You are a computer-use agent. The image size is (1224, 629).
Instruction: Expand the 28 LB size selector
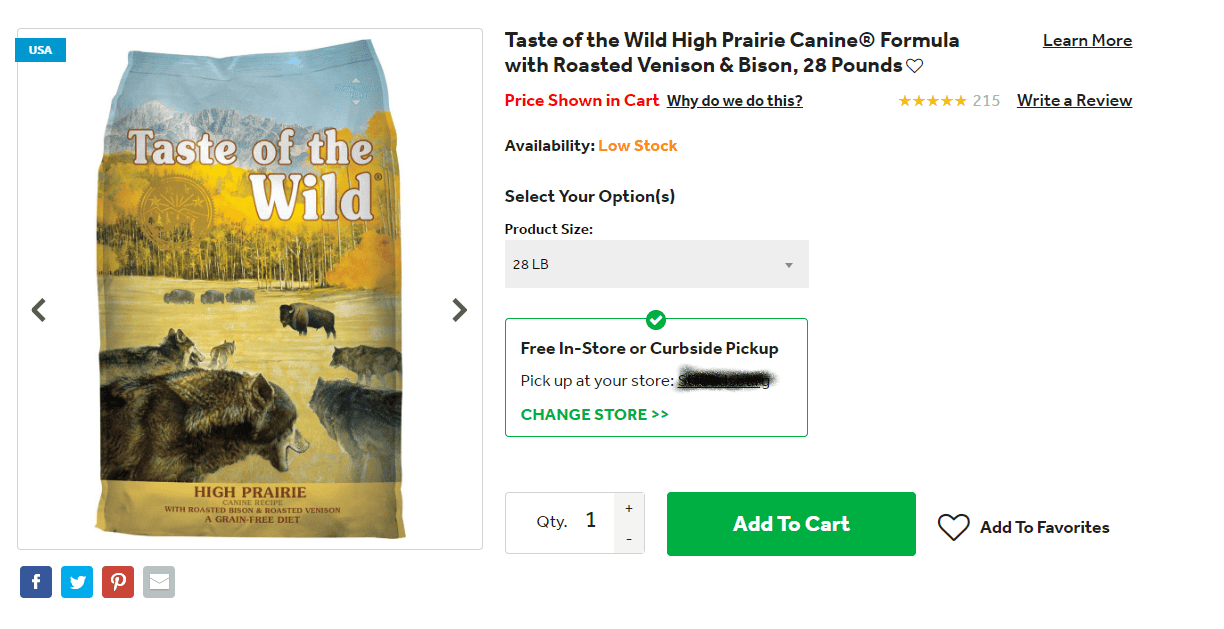(656, 263)
